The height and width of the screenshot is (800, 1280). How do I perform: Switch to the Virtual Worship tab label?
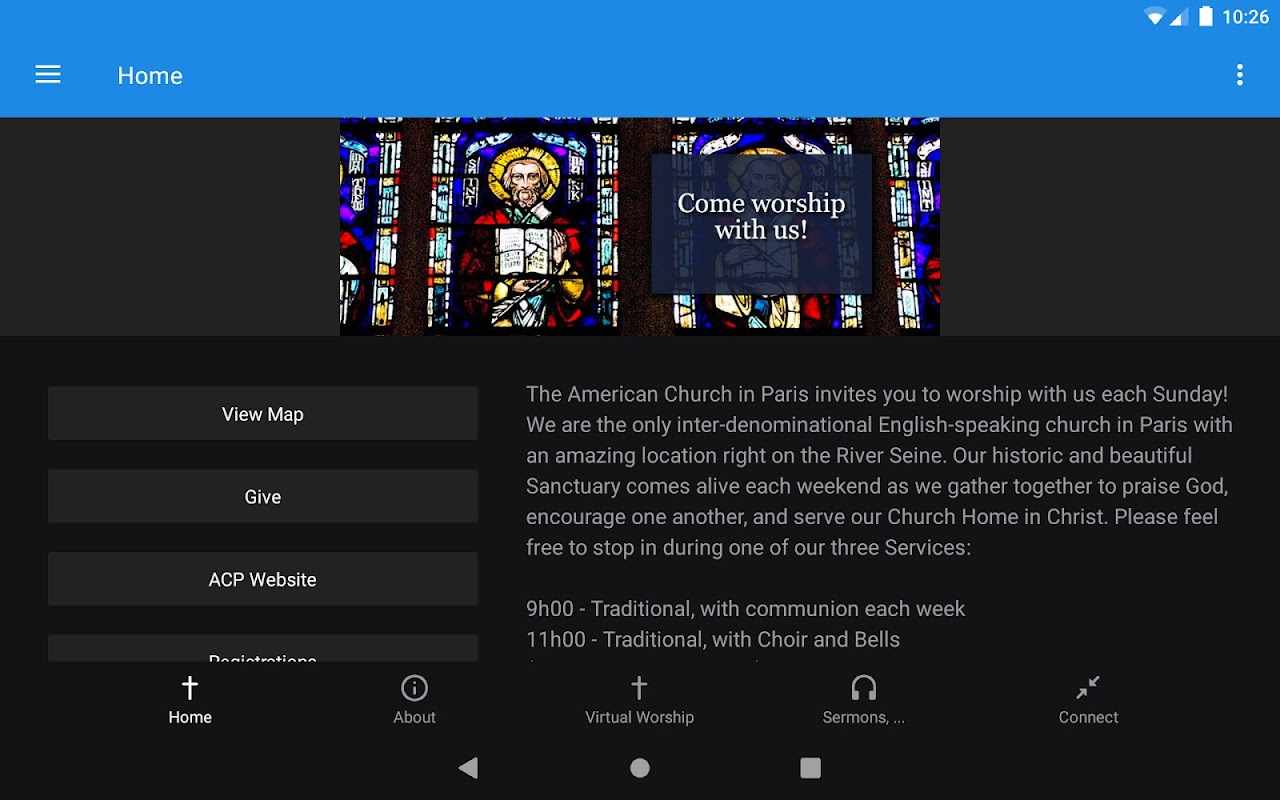point(639,717)
